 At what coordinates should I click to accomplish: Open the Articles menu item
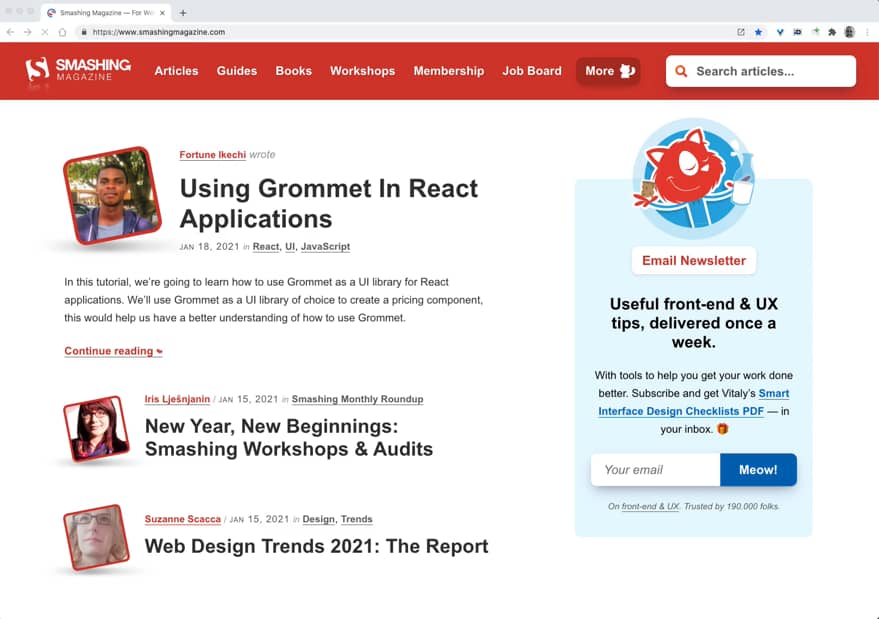pyautogui.click(x=176, y=71)
